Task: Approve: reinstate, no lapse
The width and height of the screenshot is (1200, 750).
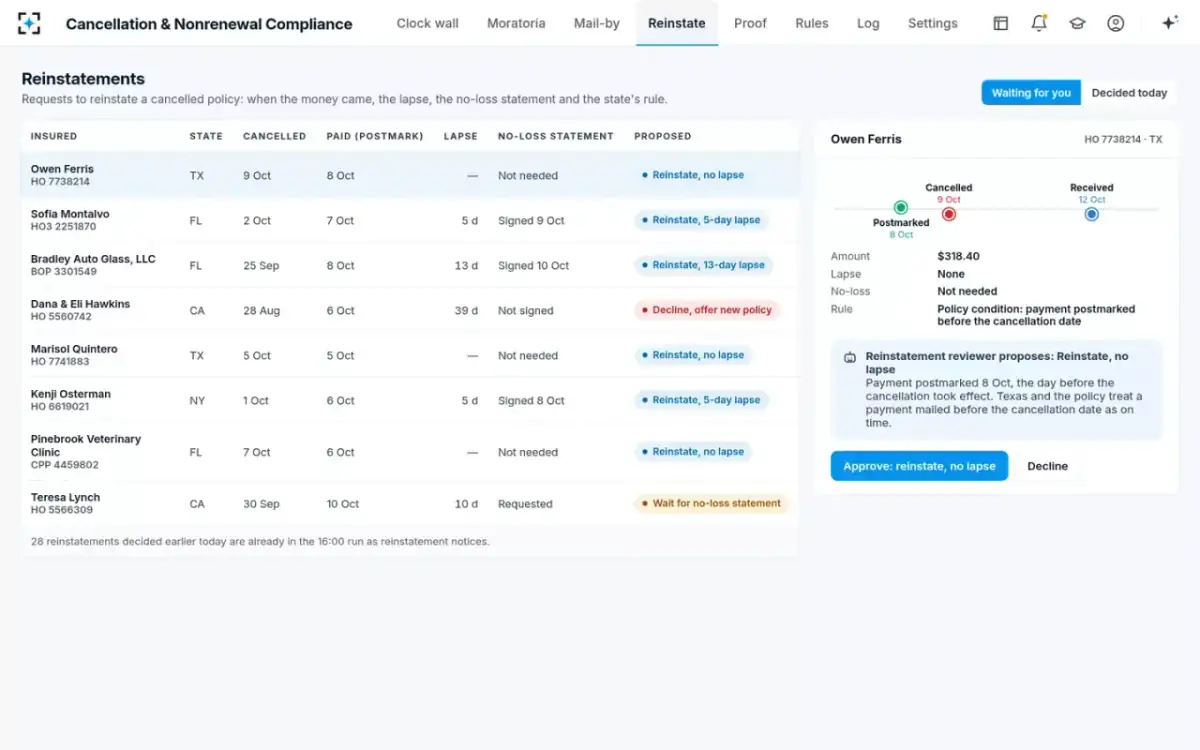Action: 919,466
